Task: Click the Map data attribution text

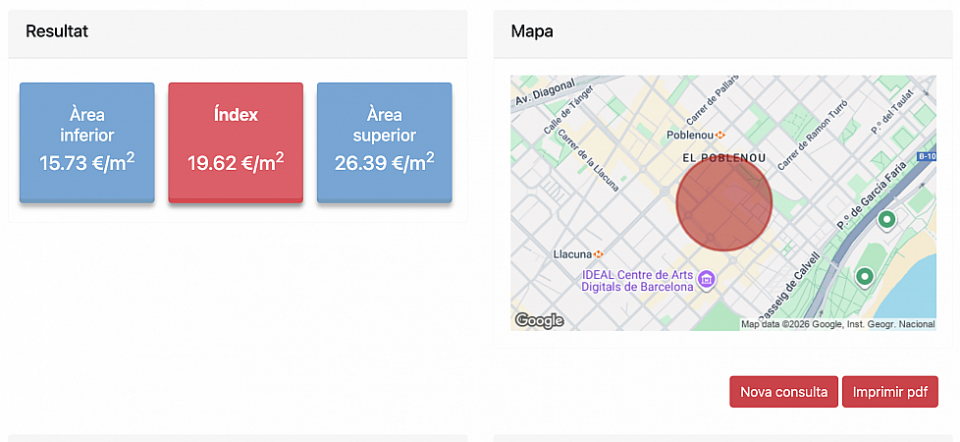Action: [x=837, y=324]
